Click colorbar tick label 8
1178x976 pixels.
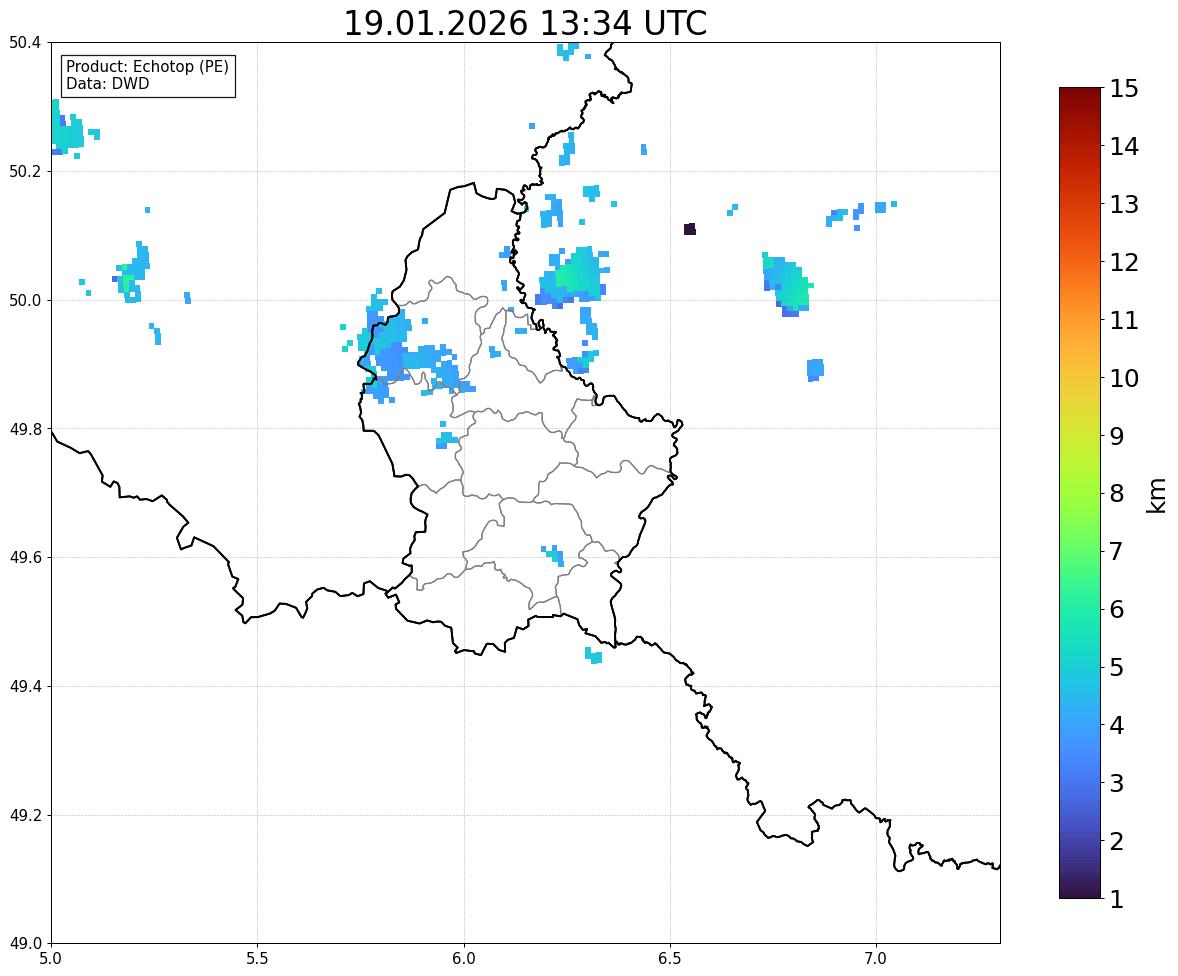(x=1117, y=494)
